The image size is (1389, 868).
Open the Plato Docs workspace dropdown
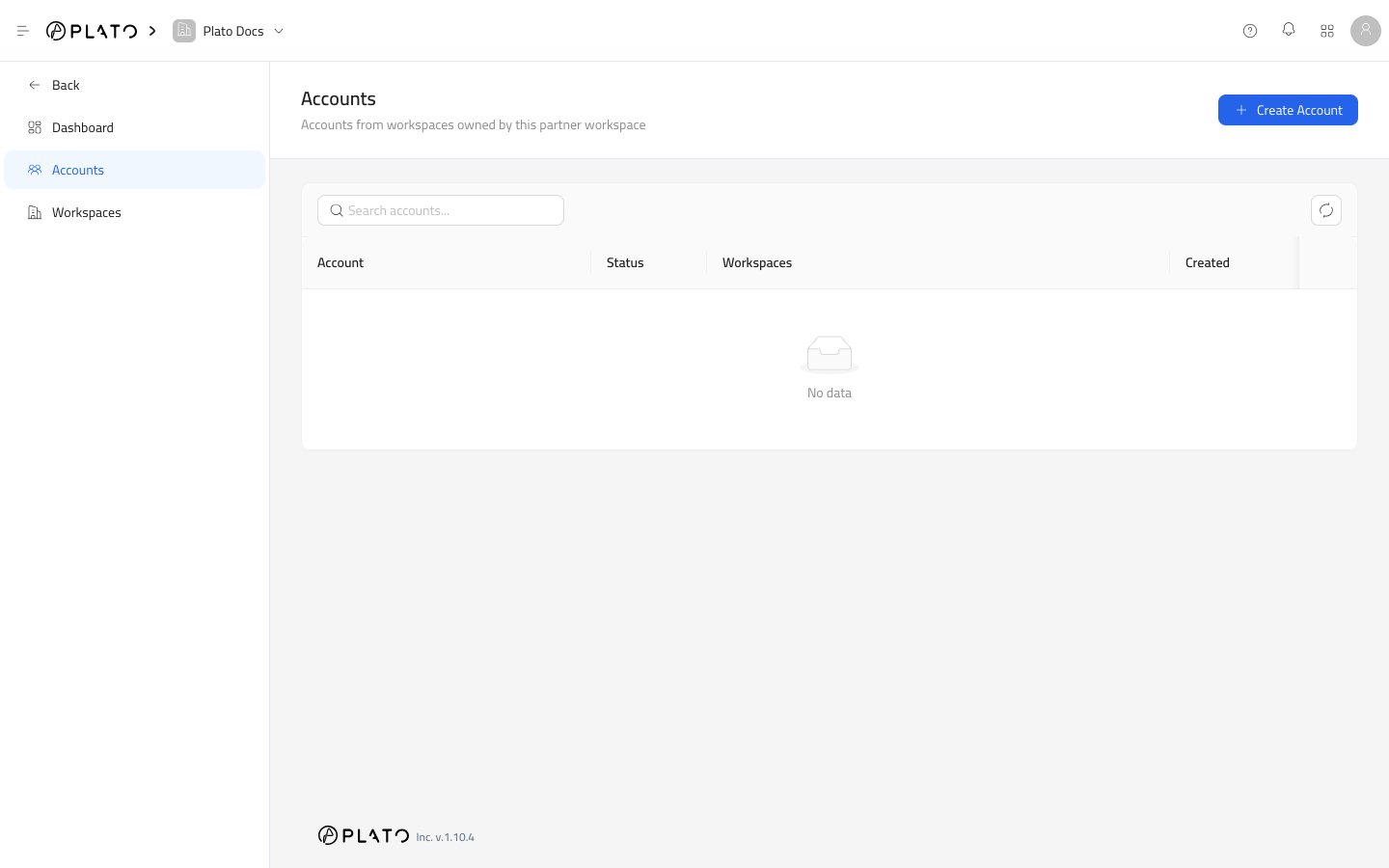[x=230, y=31]
